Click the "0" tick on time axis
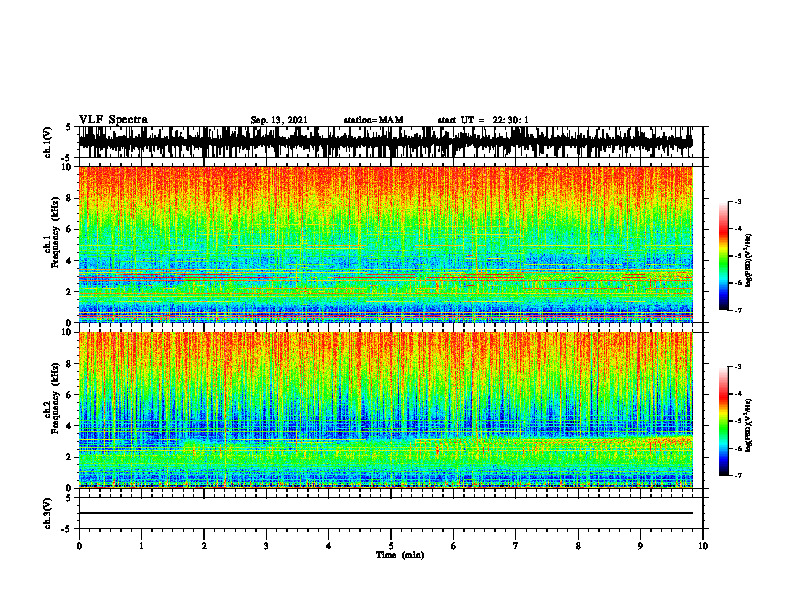792x612 pixels. 79,546
